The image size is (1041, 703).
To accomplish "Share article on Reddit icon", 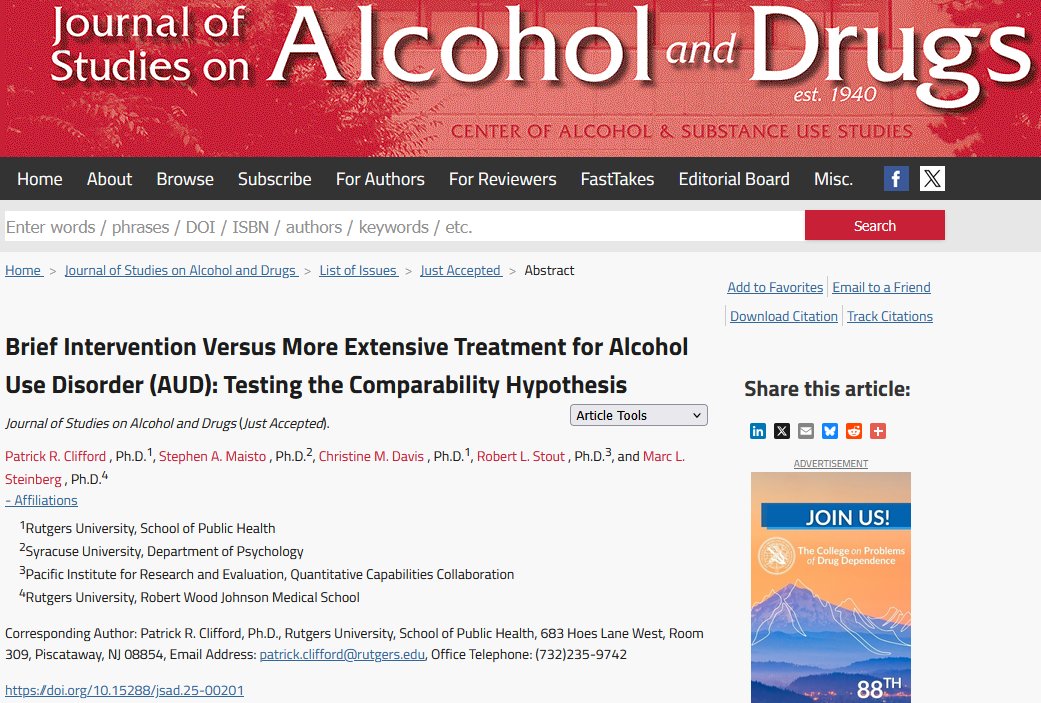I will pos(854,431).
